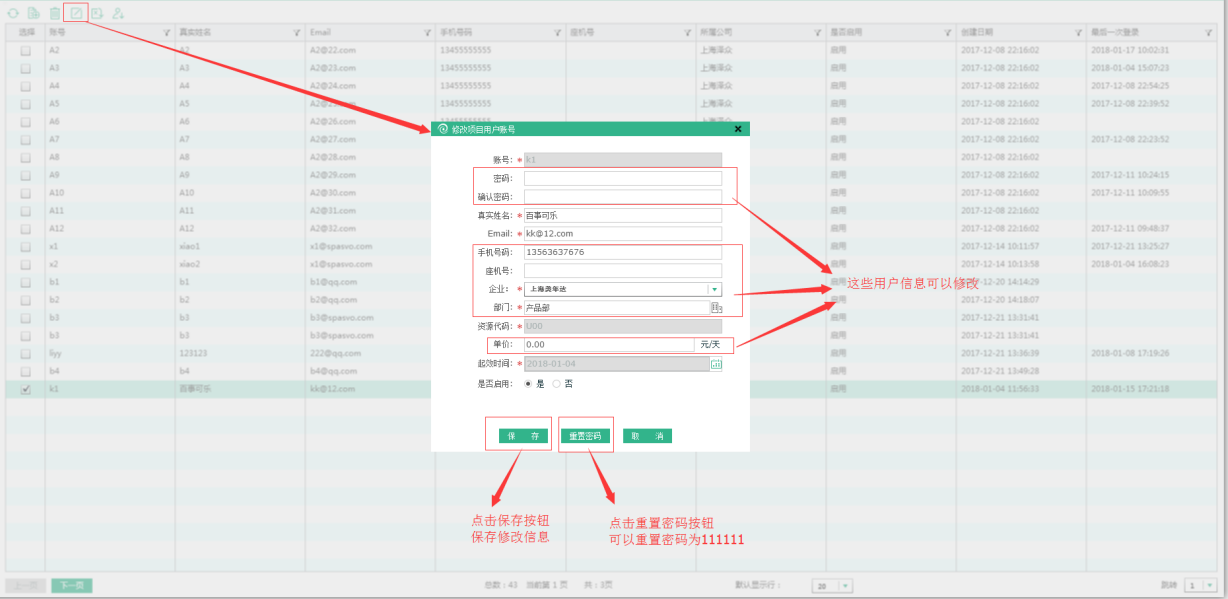Click the 保存 save button

click(x=523, y=436)
